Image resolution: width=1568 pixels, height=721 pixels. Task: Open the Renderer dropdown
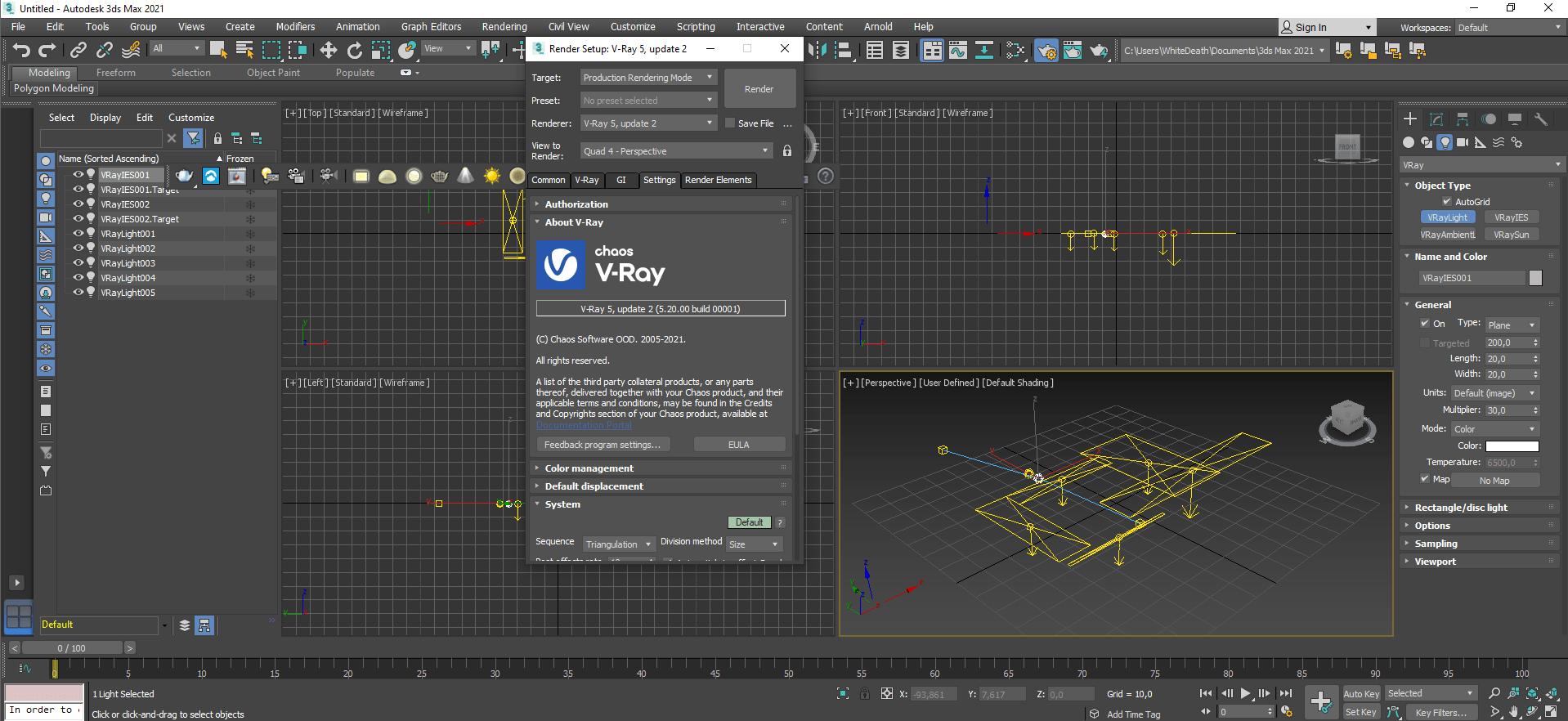point(648,123)
